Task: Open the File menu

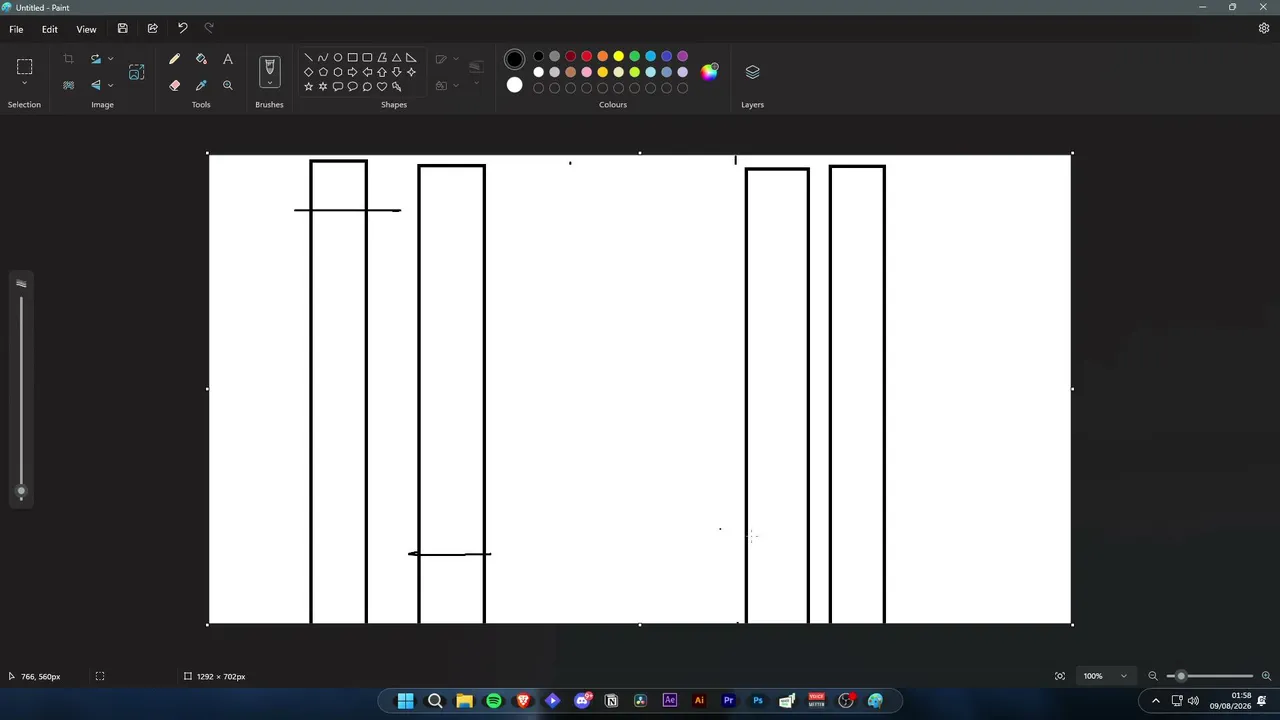Action: tap(16, 29)
